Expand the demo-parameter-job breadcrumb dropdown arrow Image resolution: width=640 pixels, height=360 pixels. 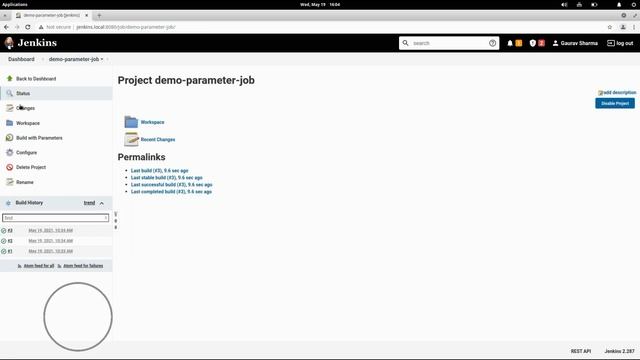102,59
